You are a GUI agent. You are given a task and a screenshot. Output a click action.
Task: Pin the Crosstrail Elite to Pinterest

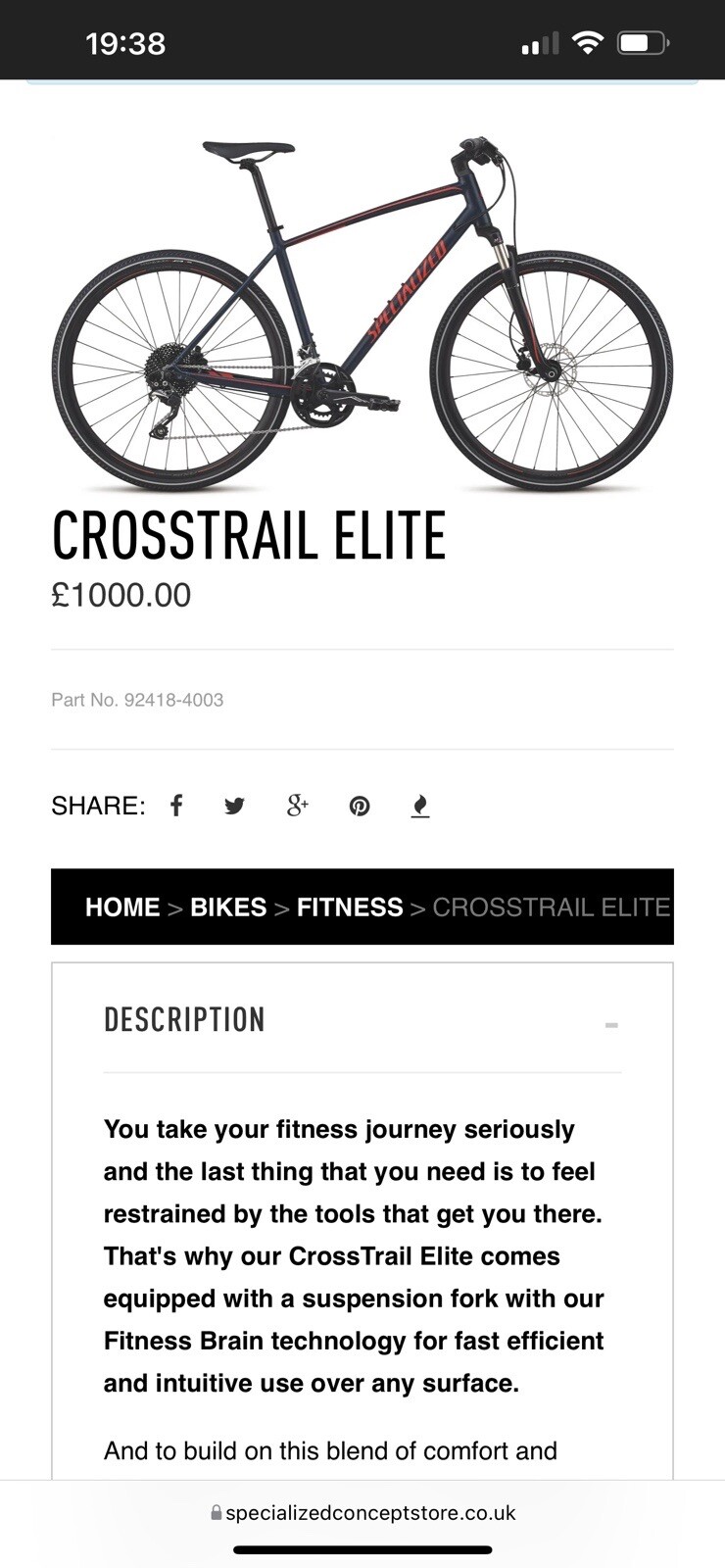360,805
